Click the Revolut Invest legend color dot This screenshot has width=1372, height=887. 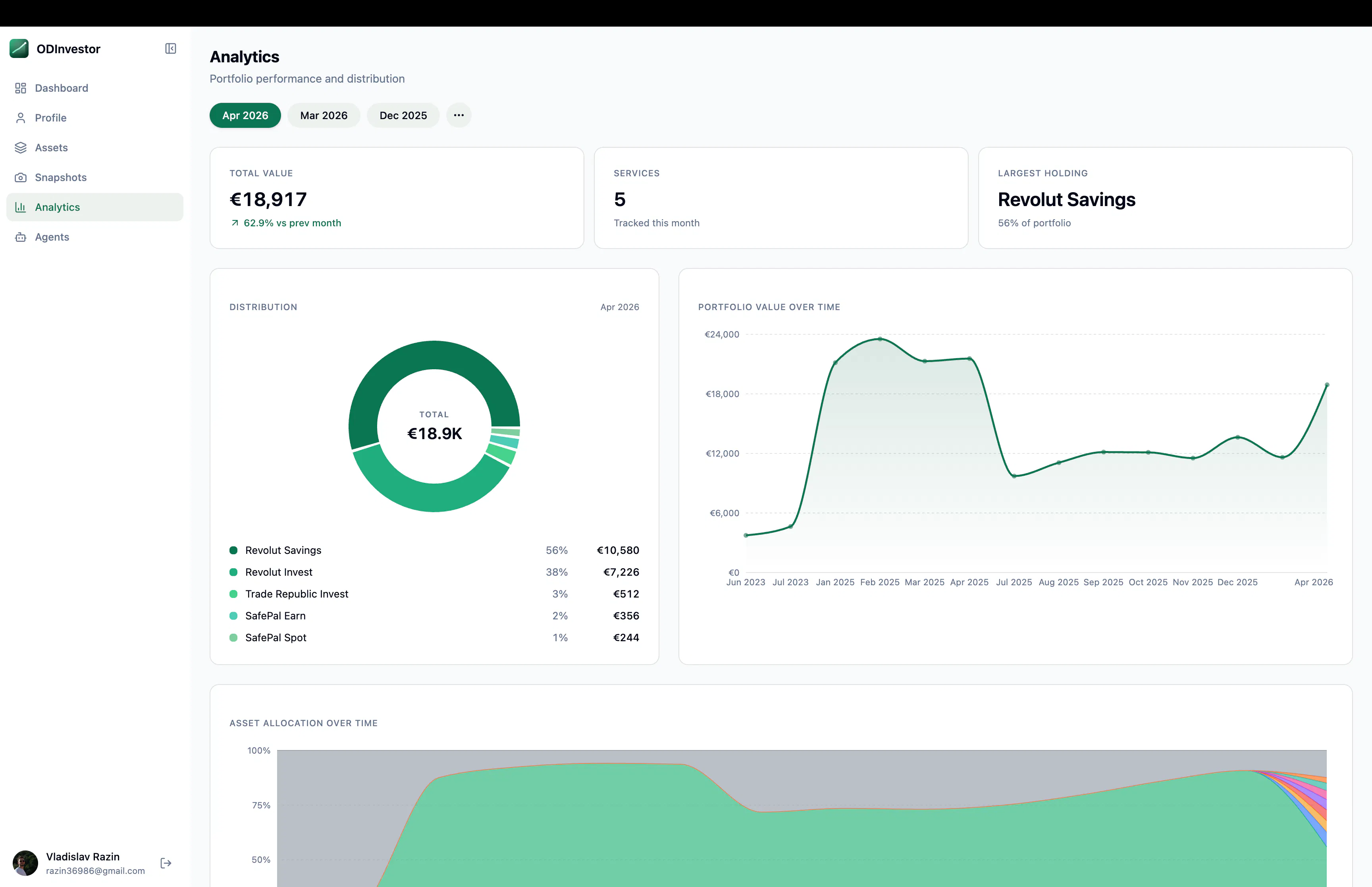pyautogui.click(x=234, y=572)
